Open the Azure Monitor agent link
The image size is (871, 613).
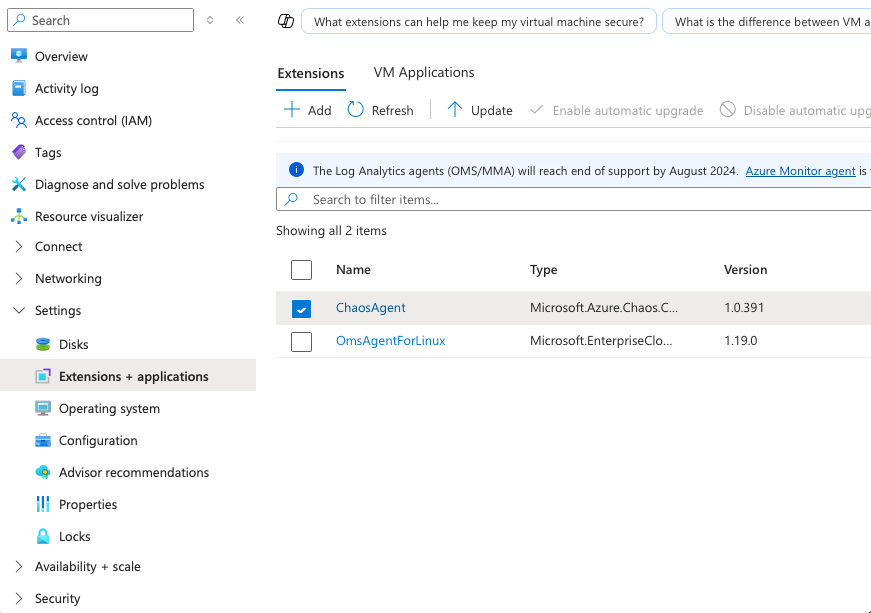tap(800, 170)
